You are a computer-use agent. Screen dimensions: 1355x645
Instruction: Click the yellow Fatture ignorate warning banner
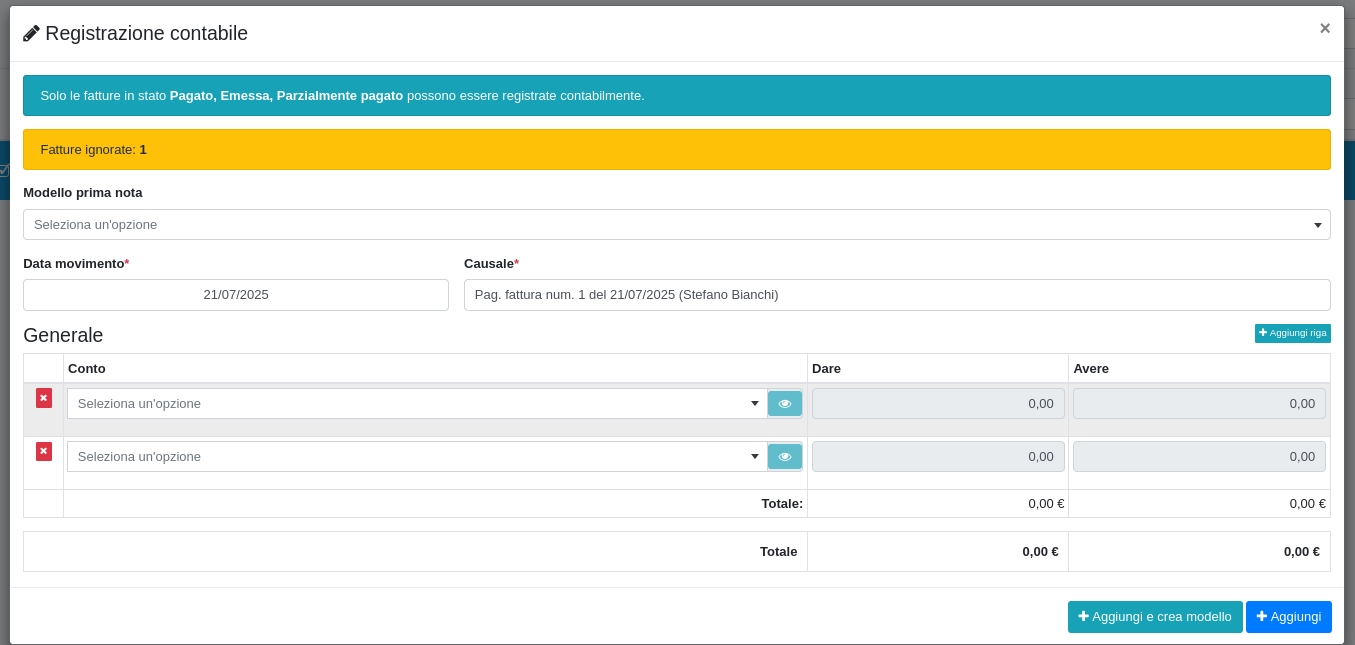(676, 150)
